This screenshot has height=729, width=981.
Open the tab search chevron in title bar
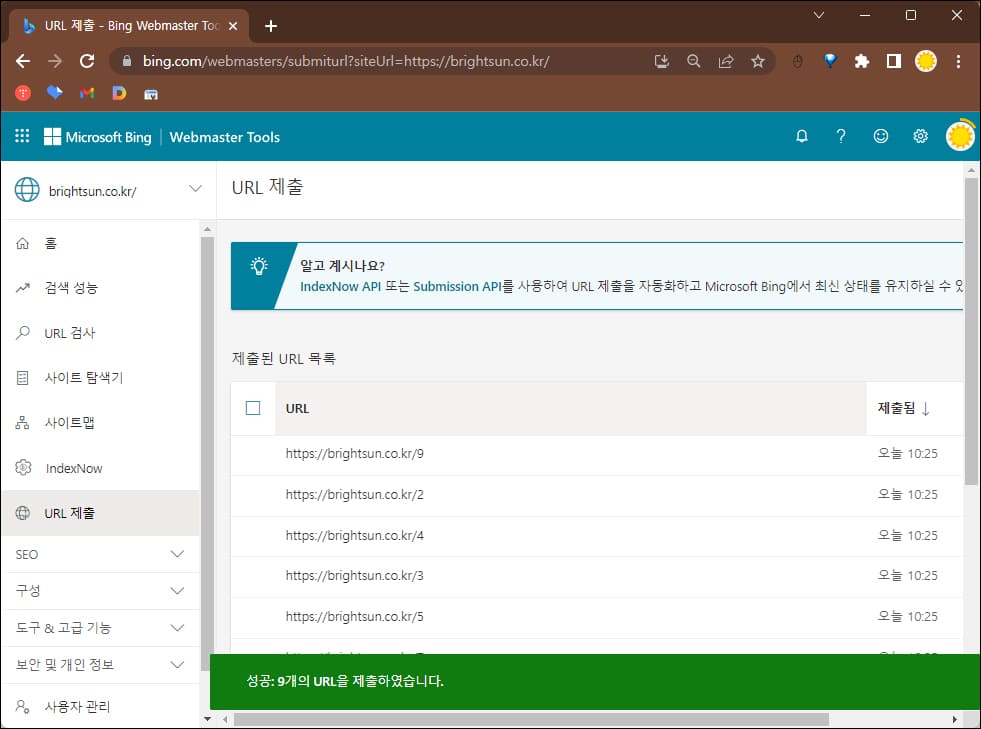(x=818, y=15)
